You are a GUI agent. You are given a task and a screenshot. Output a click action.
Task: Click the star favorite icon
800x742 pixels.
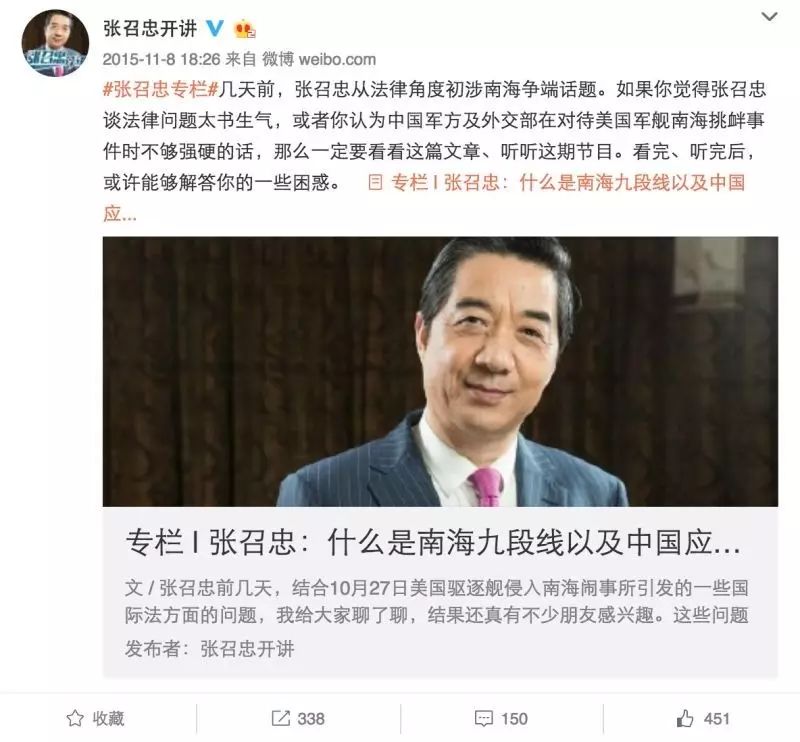(x=75, y=719)
